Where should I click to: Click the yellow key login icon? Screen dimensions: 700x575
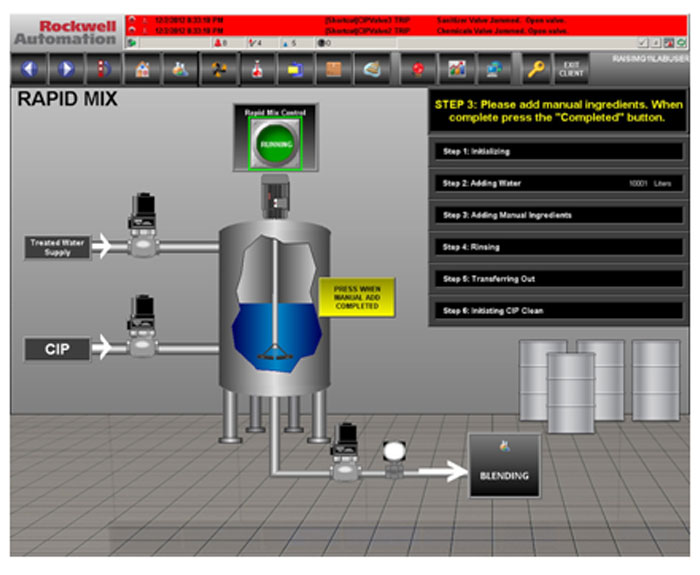(x=535, y=70)
